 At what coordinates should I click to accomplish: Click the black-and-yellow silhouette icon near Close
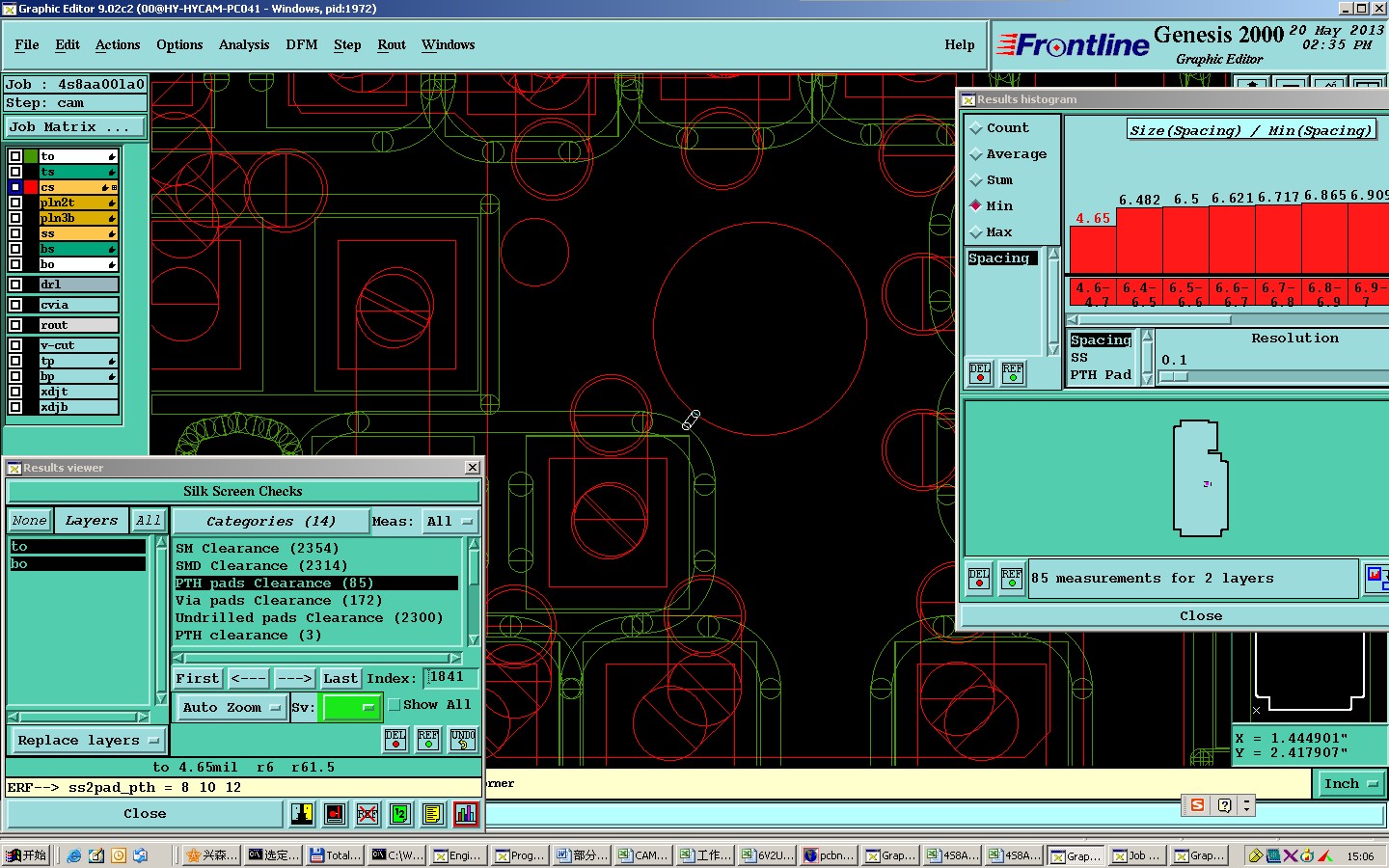pos(302,814)
